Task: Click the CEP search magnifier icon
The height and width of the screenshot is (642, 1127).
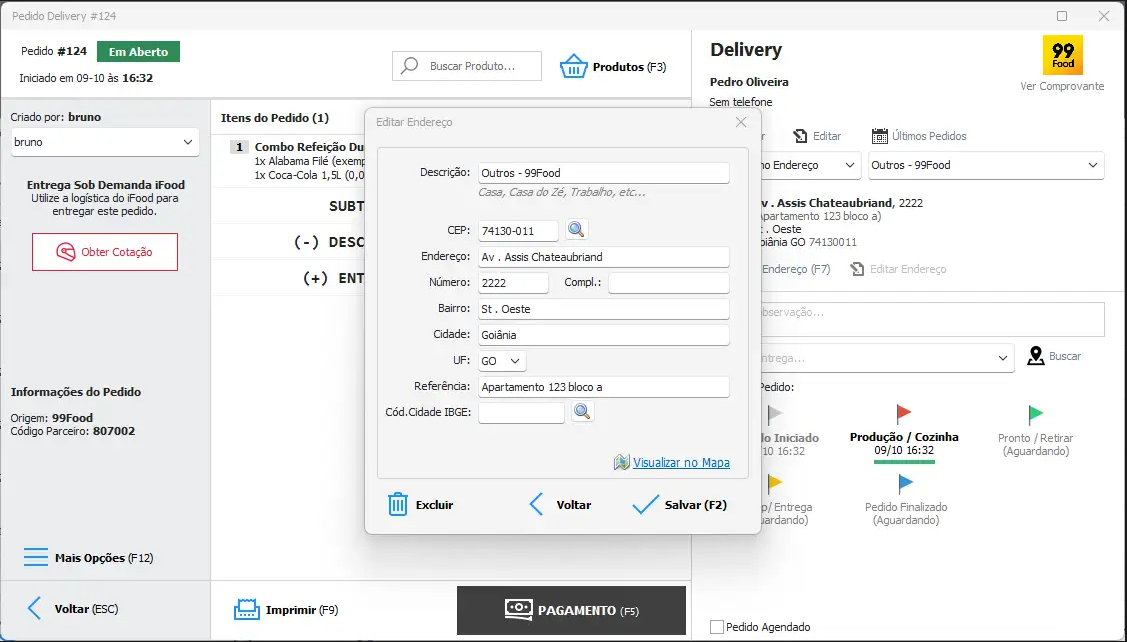Action: (576, 230)
